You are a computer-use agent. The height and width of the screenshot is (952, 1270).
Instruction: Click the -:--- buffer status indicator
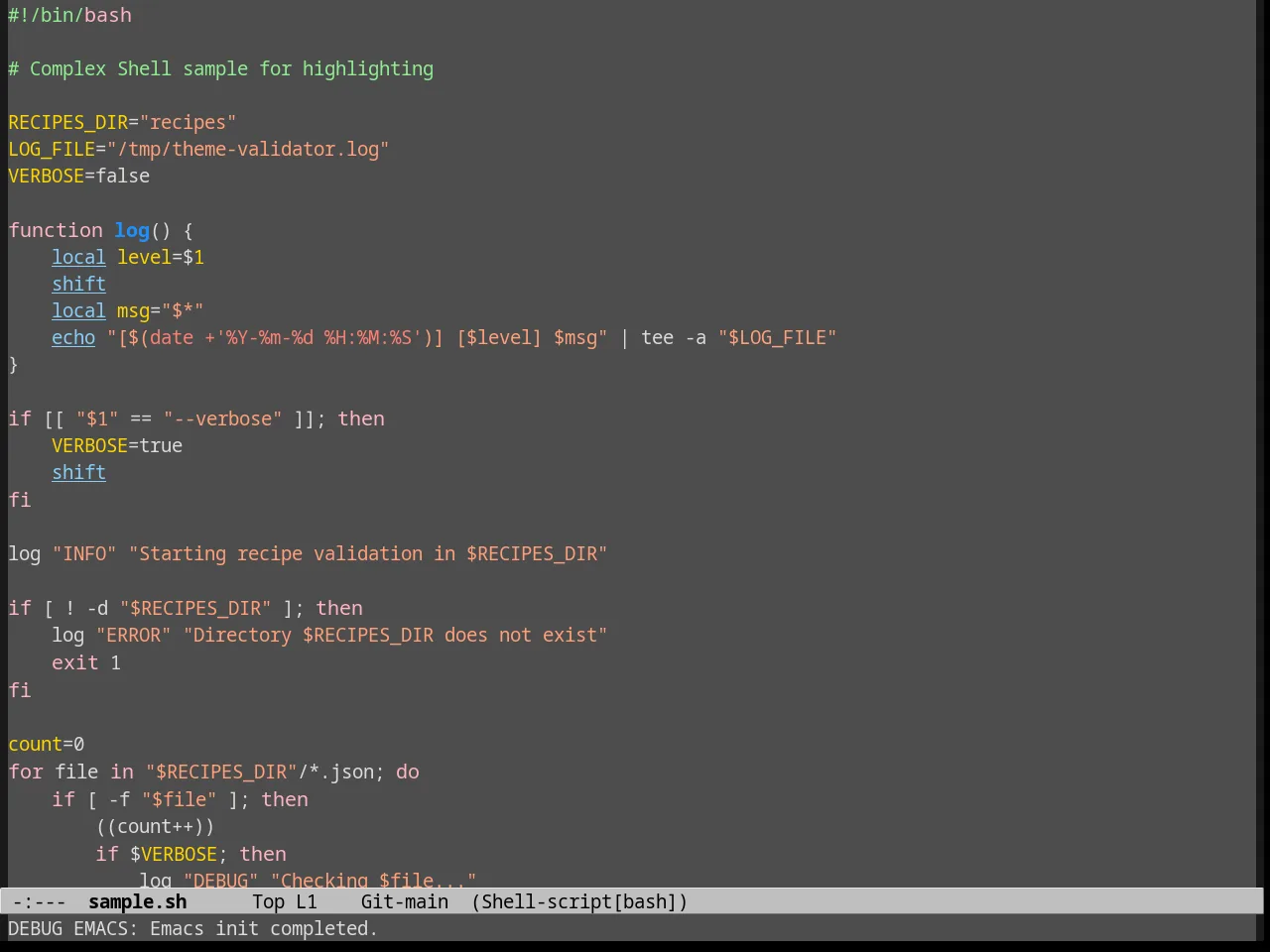click(40, 901)
